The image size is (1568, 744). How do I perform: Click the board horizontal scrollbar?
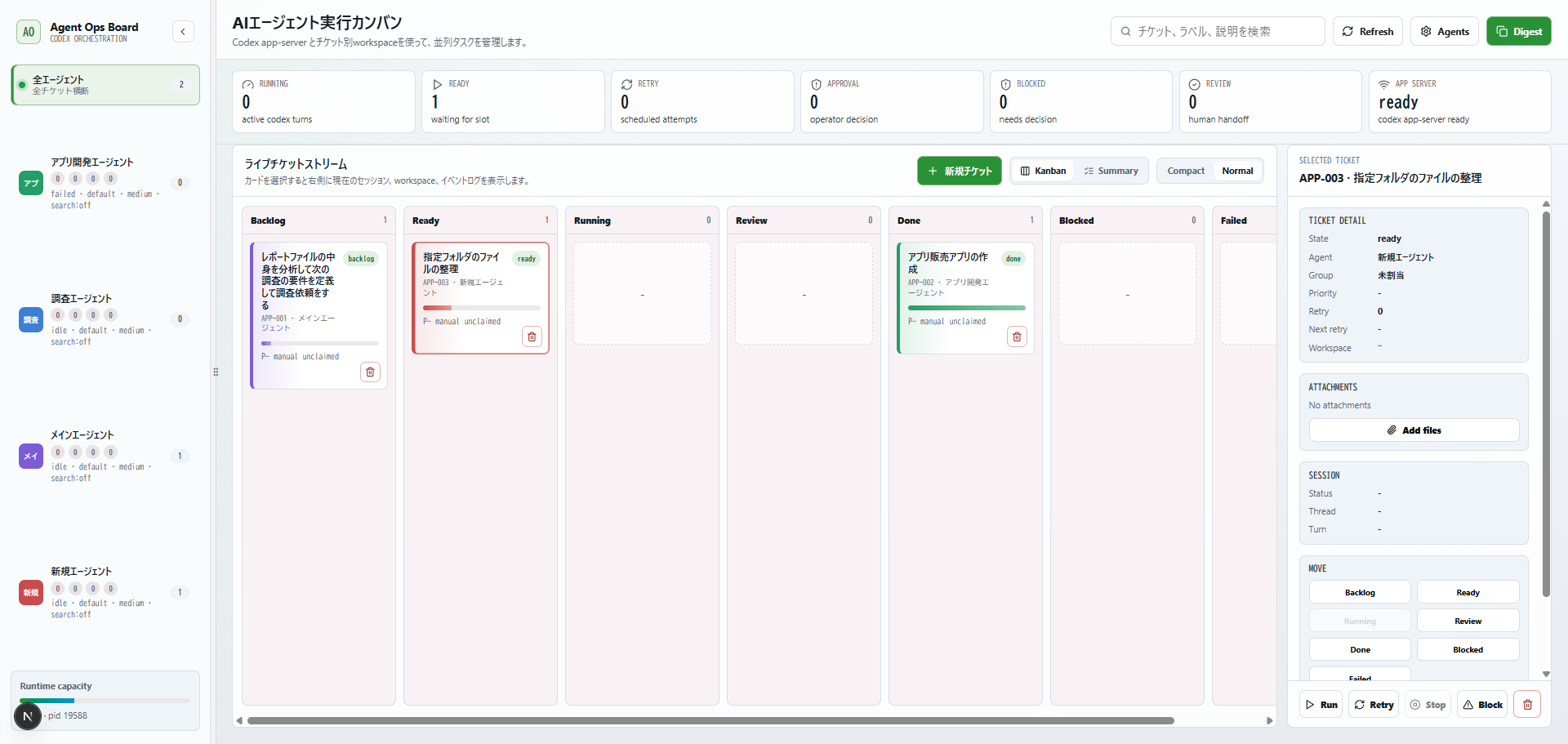click(710, 721)
